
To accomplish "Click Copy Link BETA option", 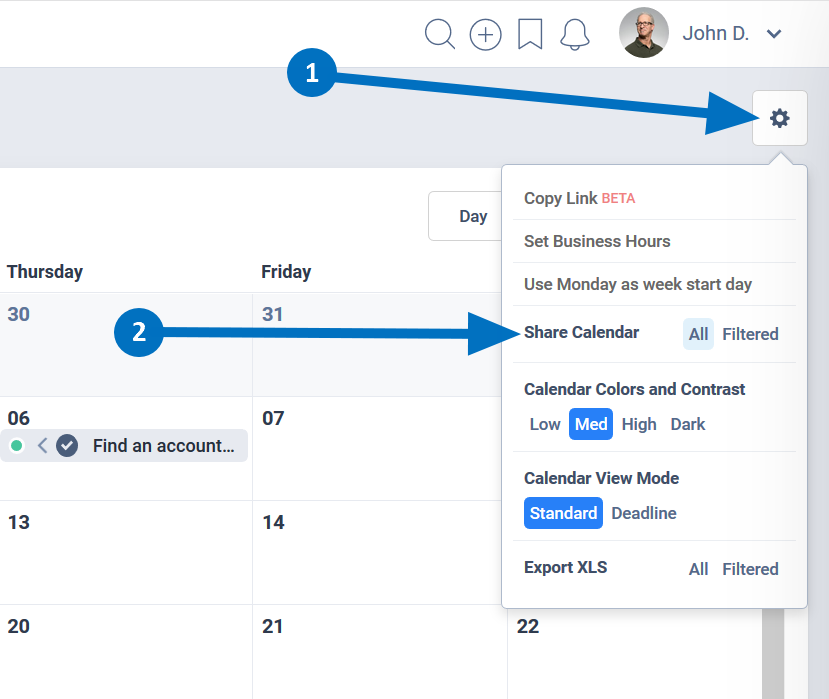I will coord(579,198).
